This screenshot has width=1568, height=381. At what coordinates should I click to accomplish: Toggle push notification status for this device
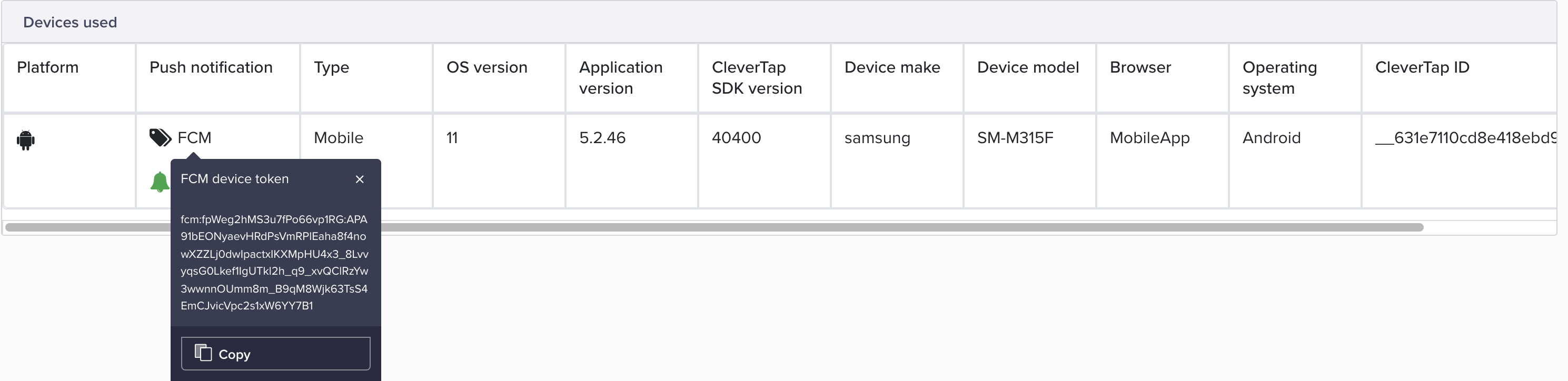(160, 181)
